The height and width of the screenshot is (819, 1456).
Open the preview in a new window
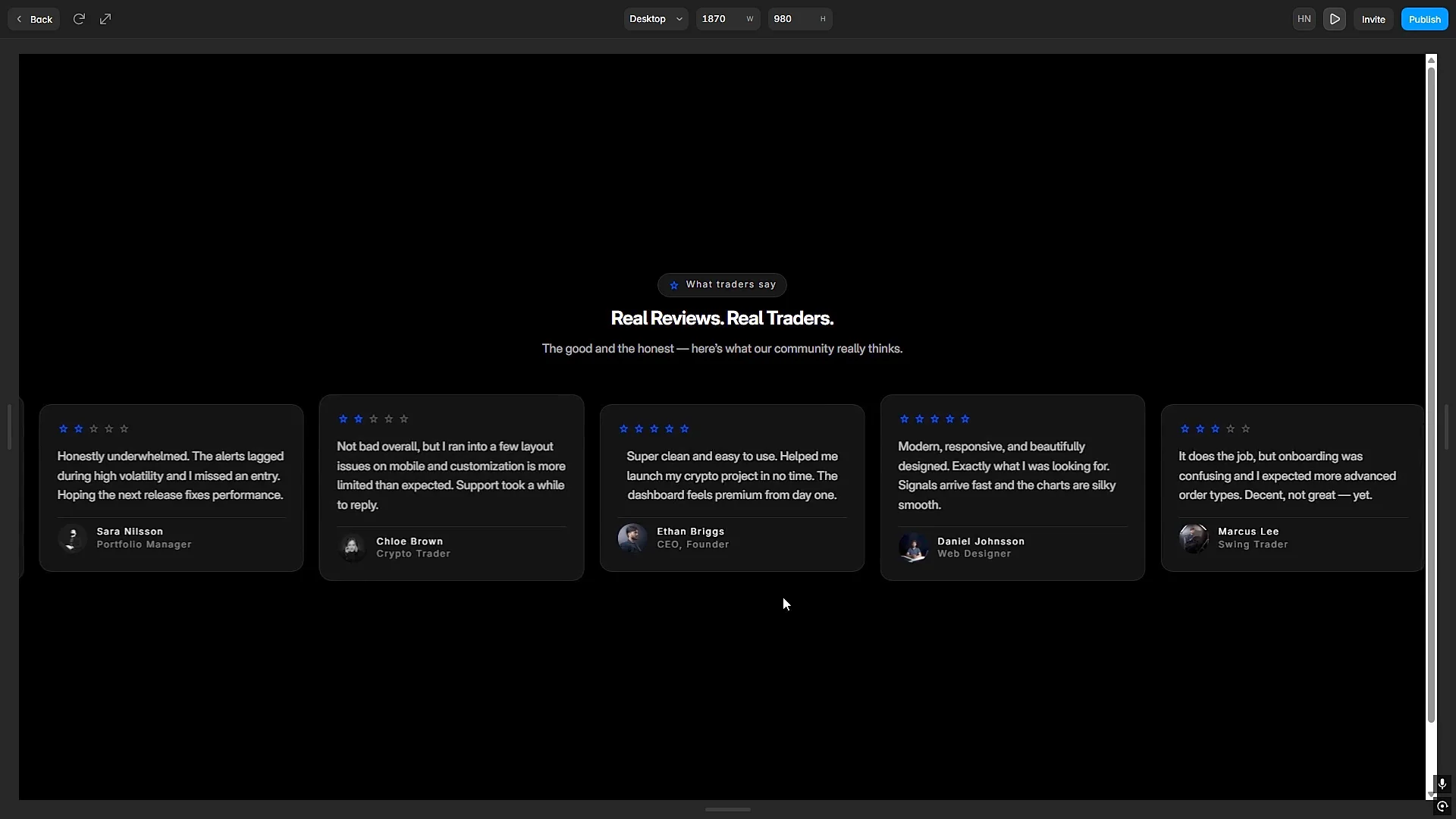tap(105, 19)
